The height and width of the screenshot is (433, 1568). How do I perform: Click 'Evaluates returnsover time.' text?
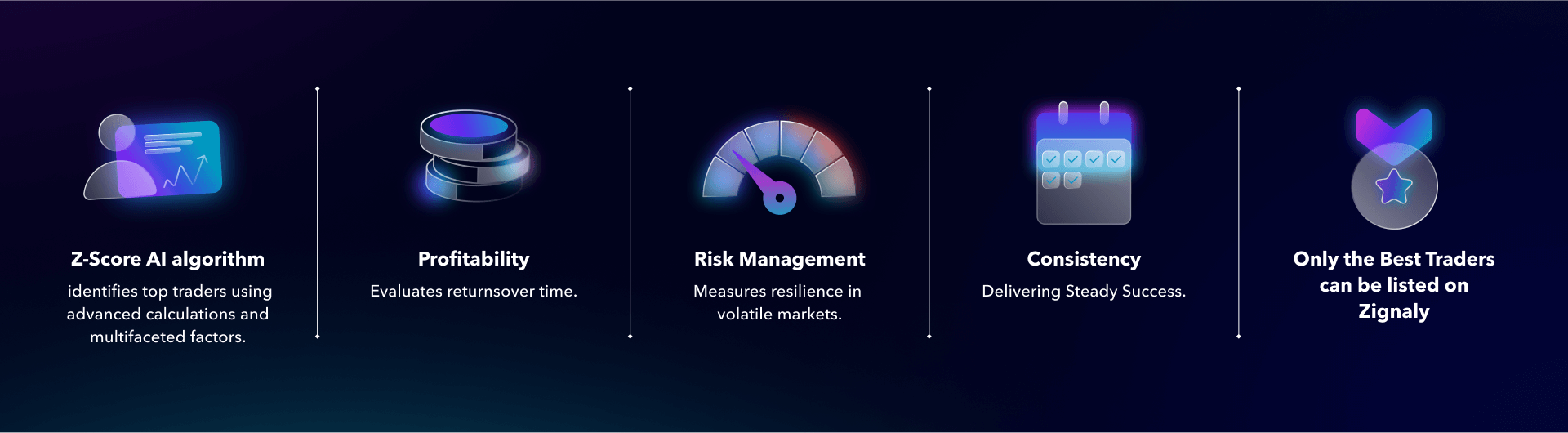(474, 291)
